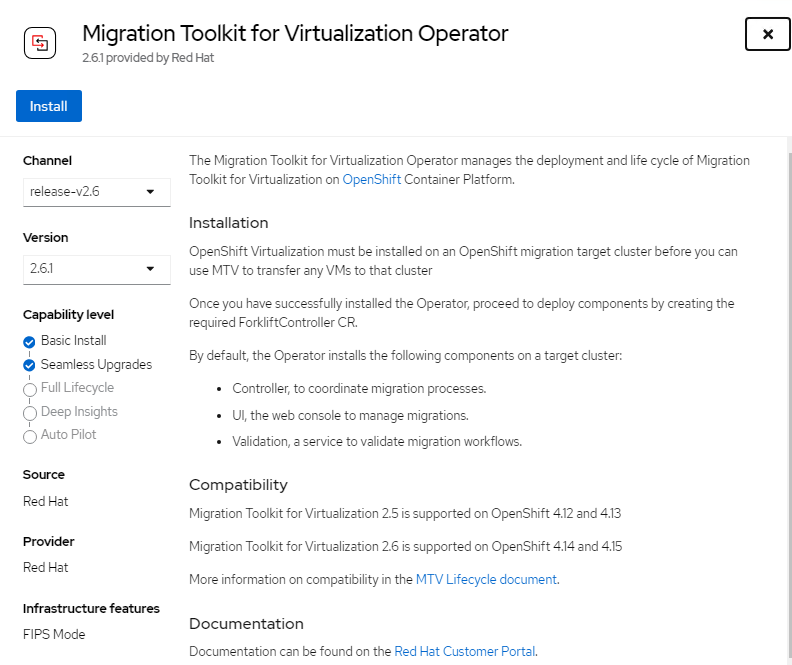Click the FIPS Mode infrastructure feature
The width and height of the screenshot is (792, 665).
pos(54,634)
